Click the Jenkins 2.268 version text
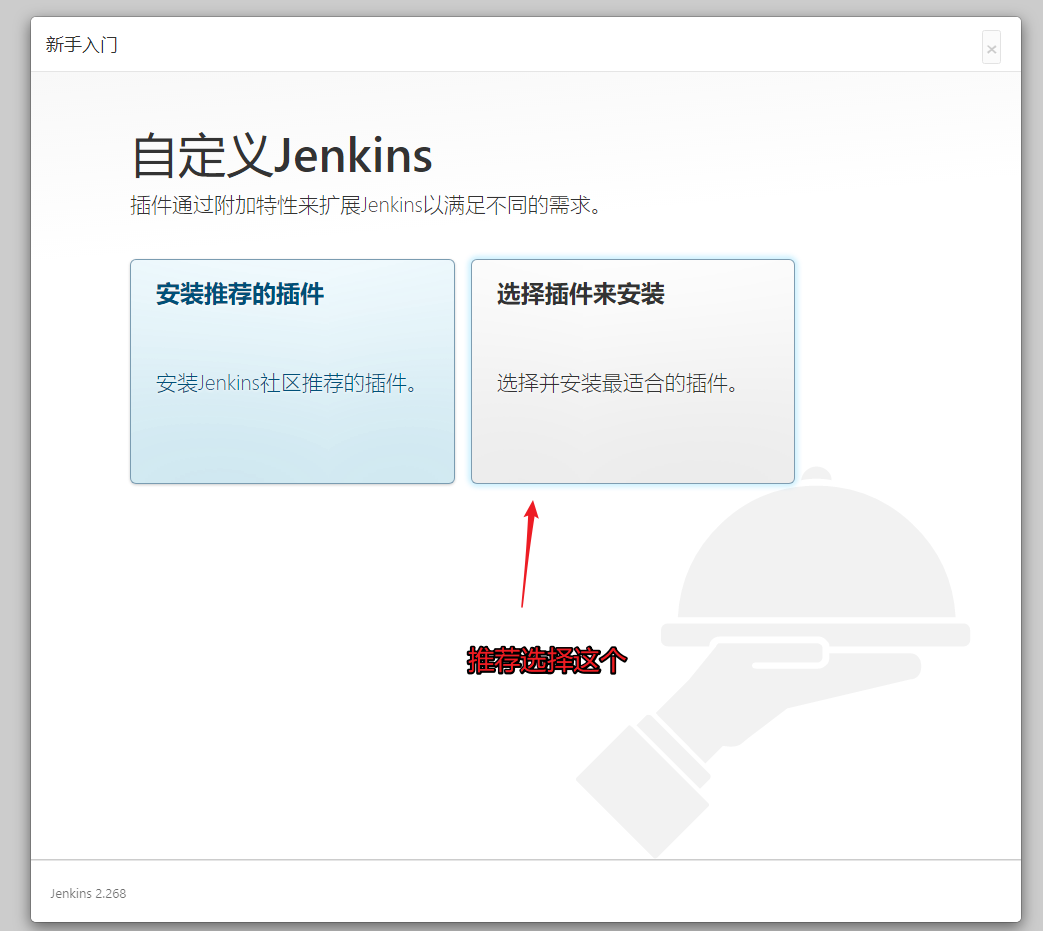This screenshot has width=1043, height=931. (x=88, y=893)
